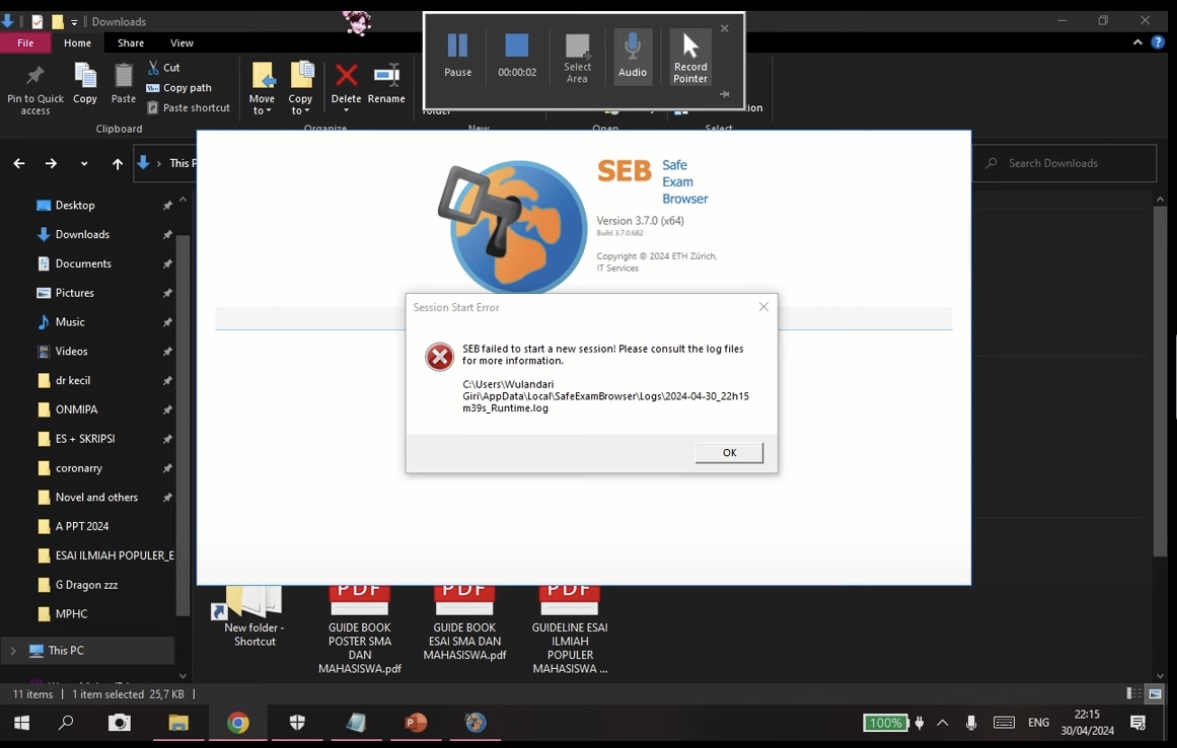
Task: Switch to large icons view
Action: pyautogui.click(x=1154, y=694)
